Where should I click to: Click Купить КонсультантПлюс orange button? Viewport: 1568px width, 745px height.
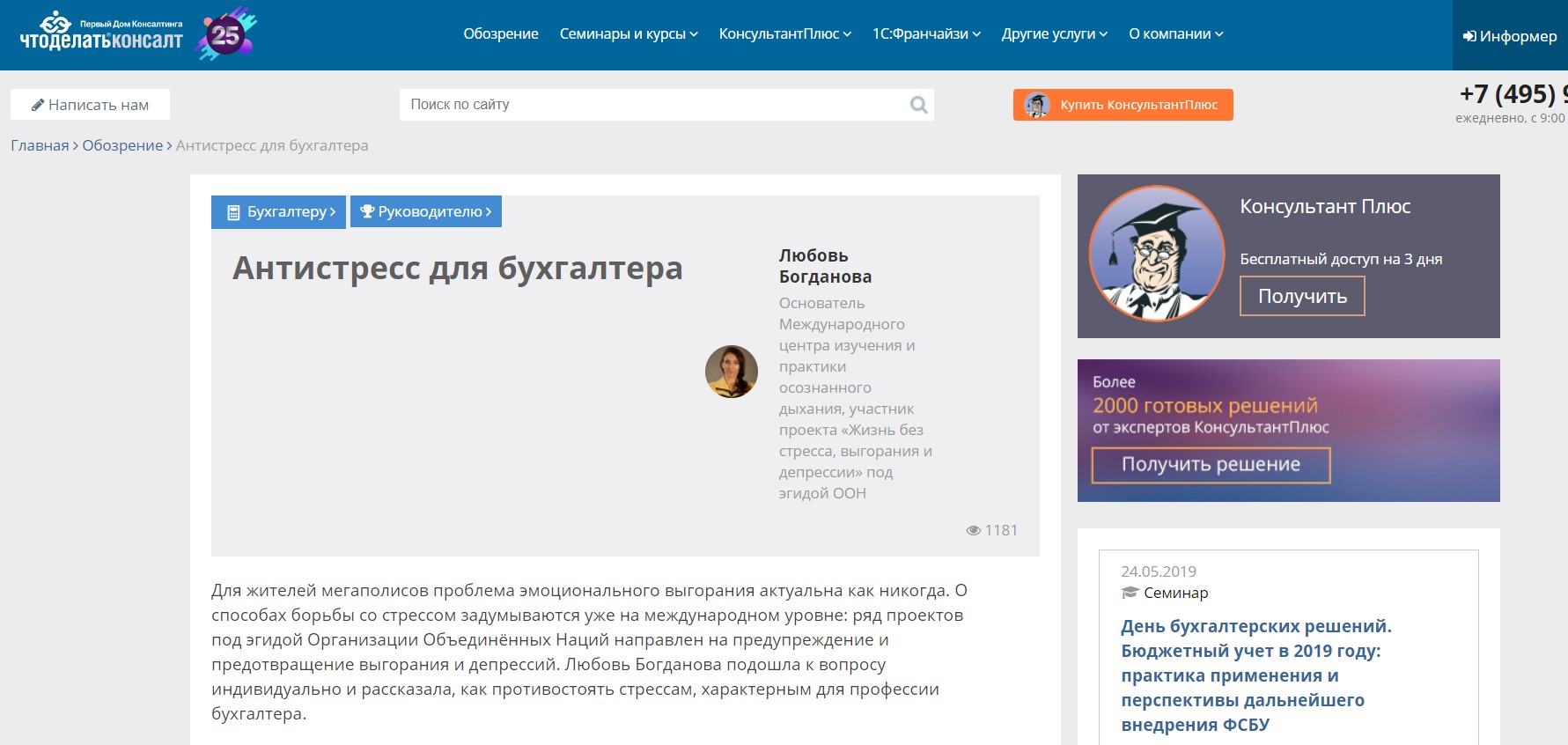coord(1123,105)
